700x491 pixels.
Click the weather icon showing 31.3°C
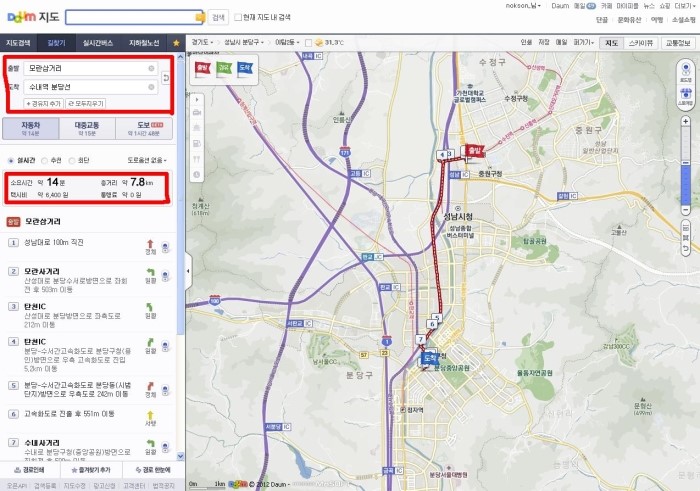coord(319,43)
